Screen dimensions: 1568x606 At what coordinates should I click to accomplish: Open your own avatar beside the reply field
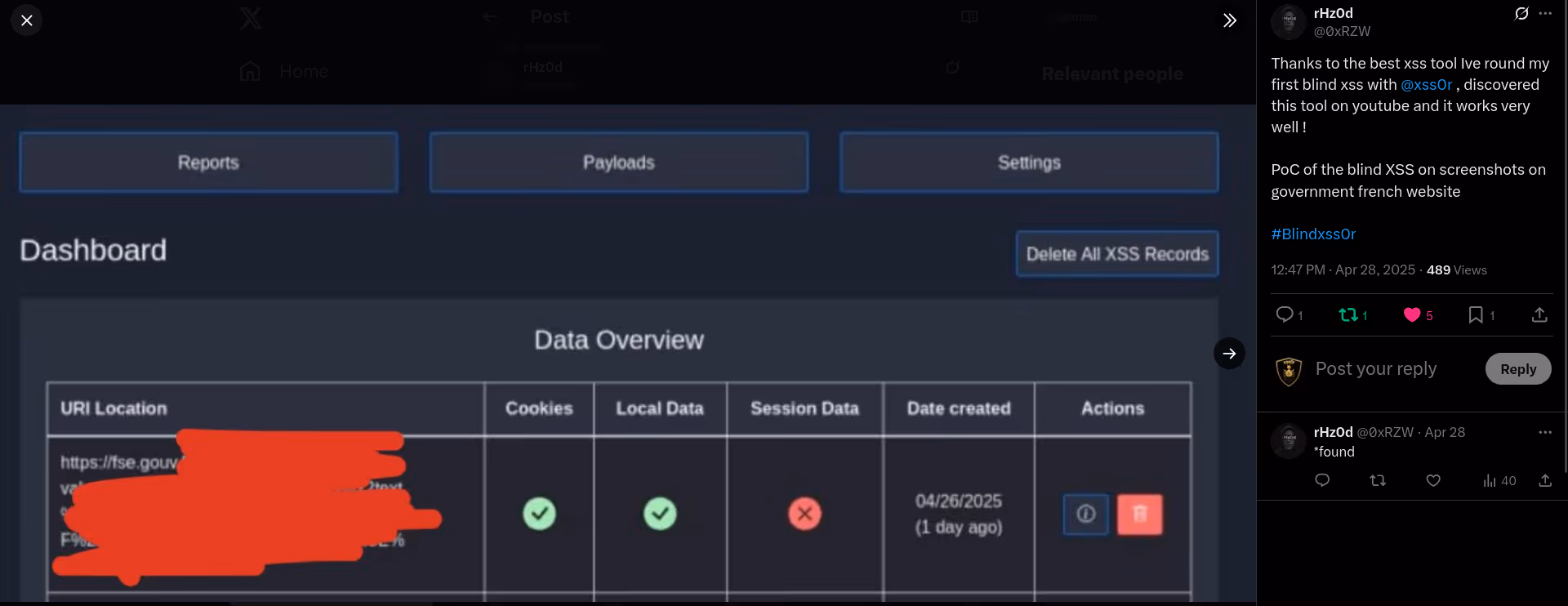coord(1289,372)
